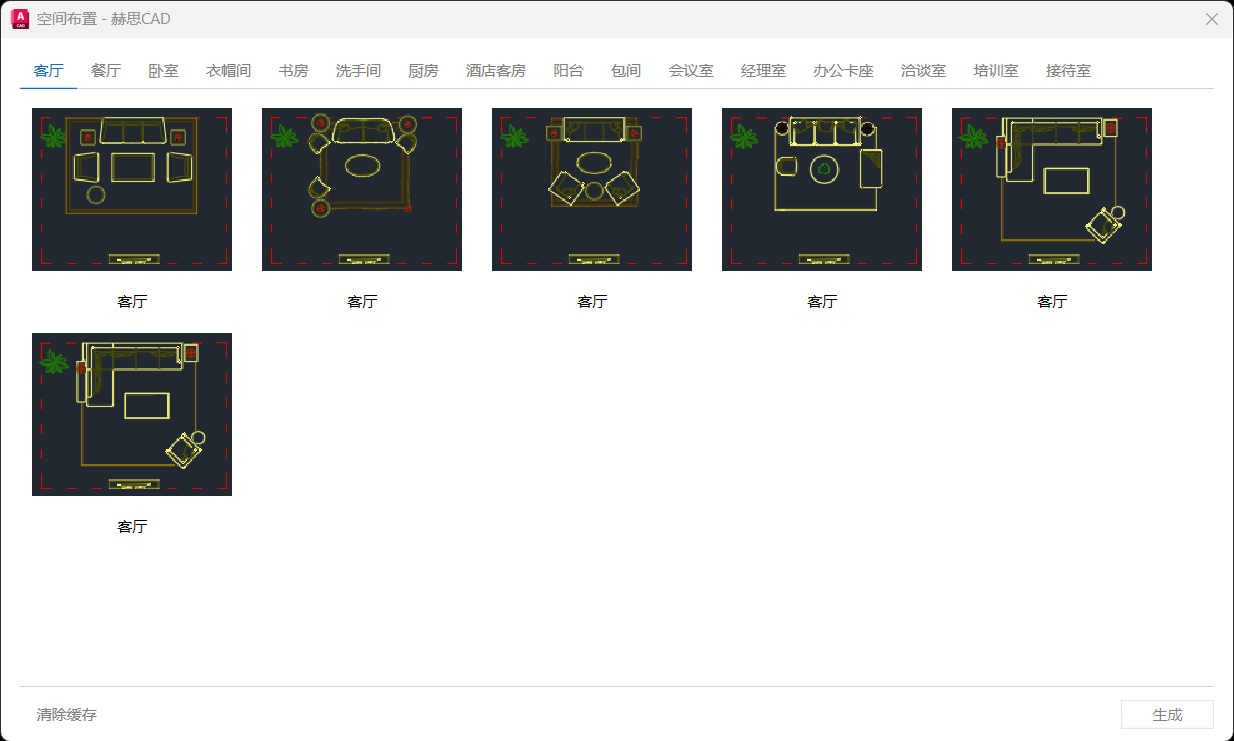Click the CAD app logo icon

point(18,19)
